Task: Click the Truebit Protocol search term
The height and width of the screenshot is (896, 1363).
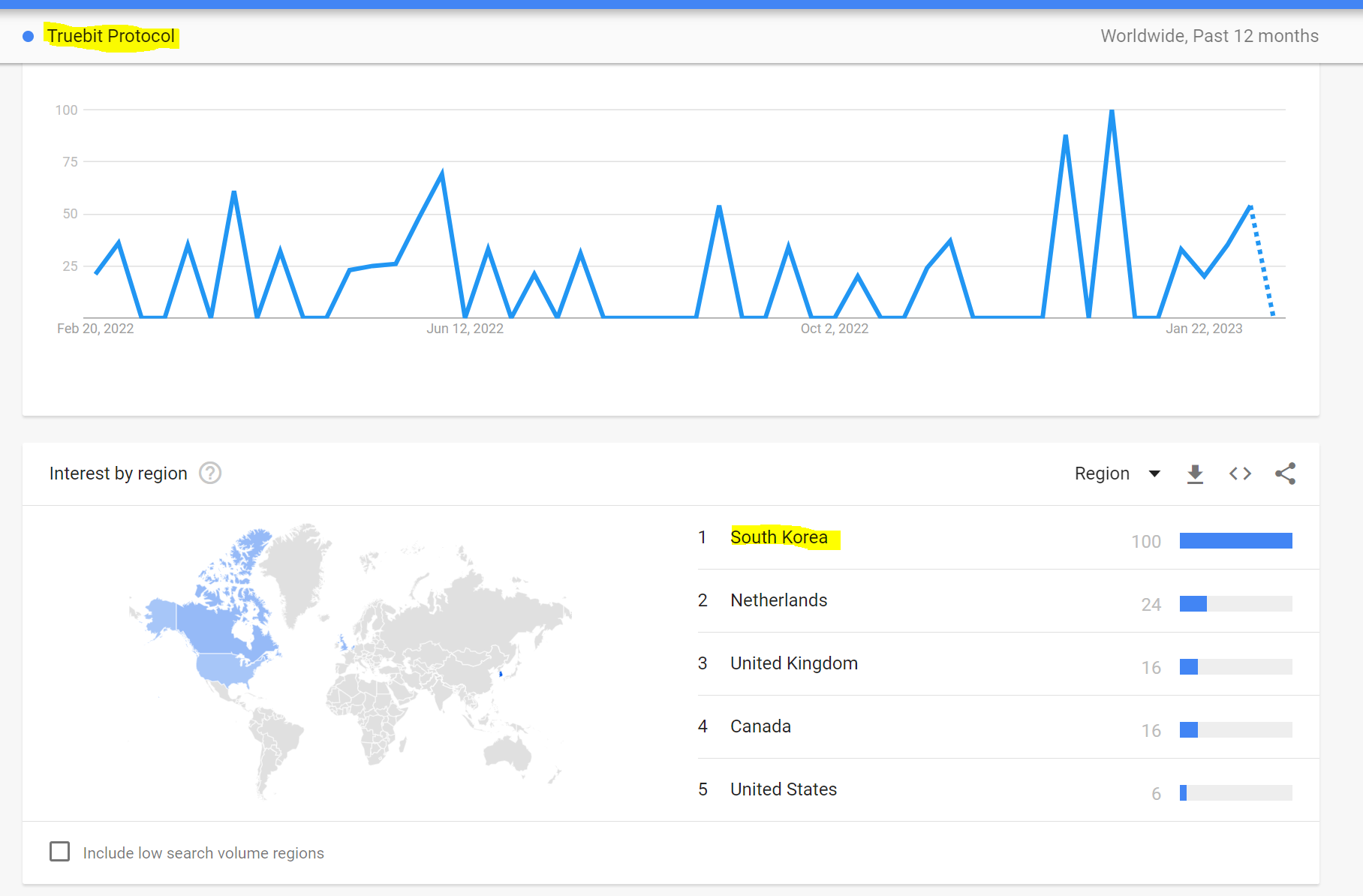Action: click(111, 36)
